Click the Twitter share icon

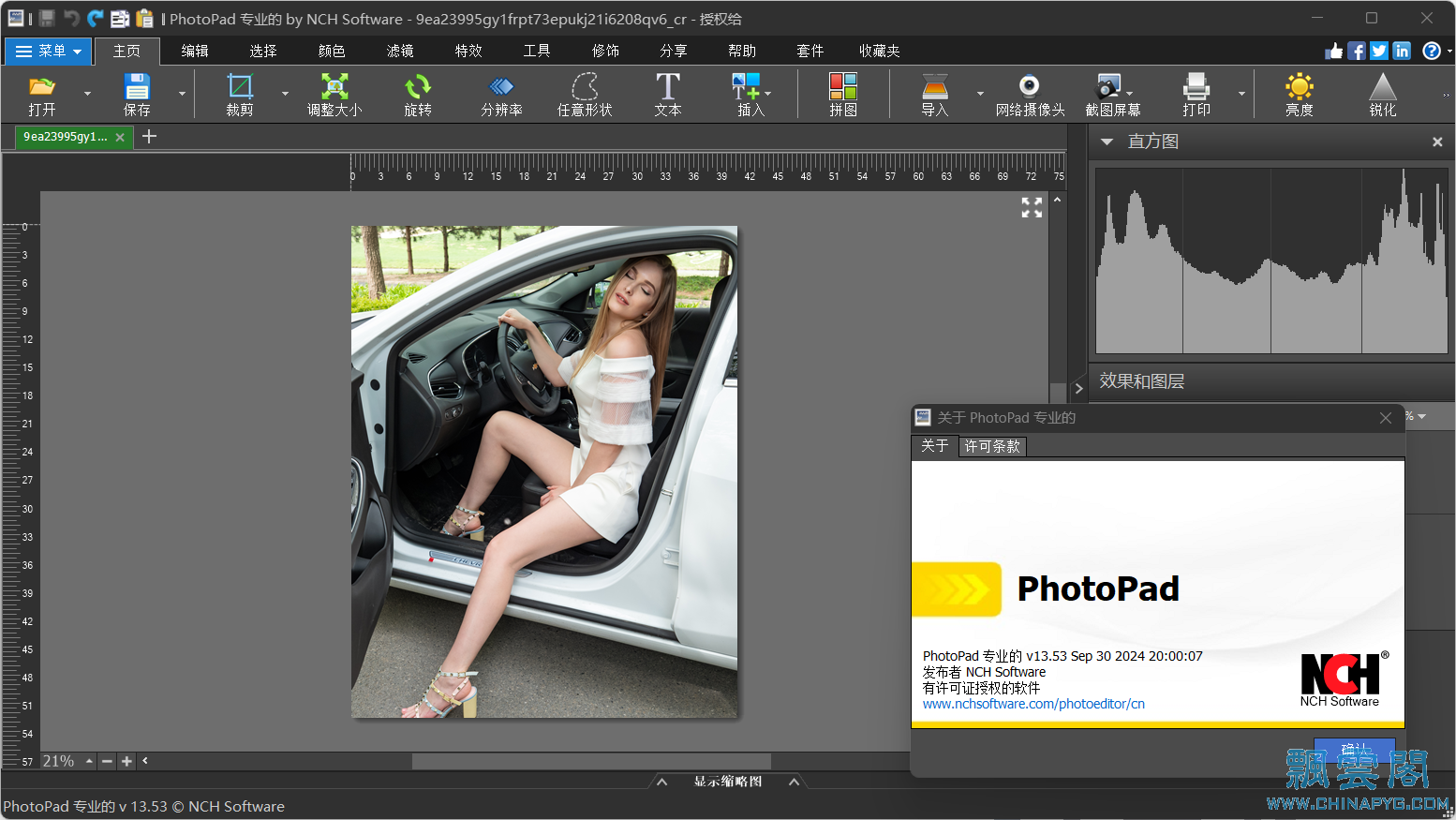(1379, 51)
